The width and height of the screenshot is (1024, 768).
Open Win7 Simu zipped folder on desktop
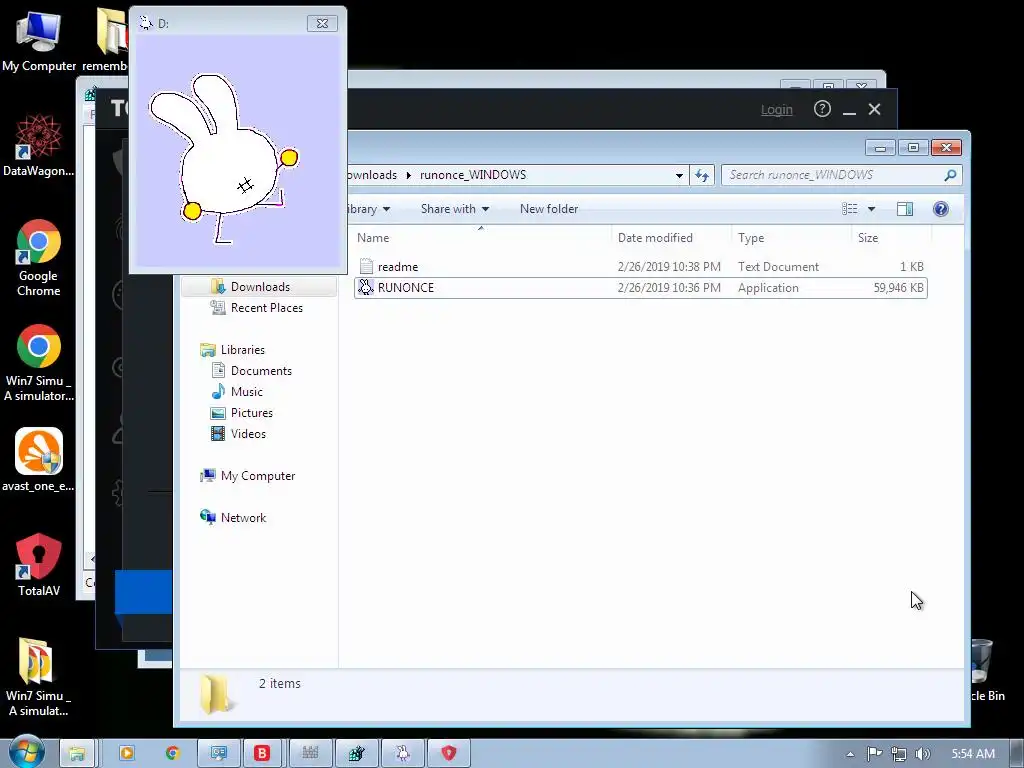(37, 677)
